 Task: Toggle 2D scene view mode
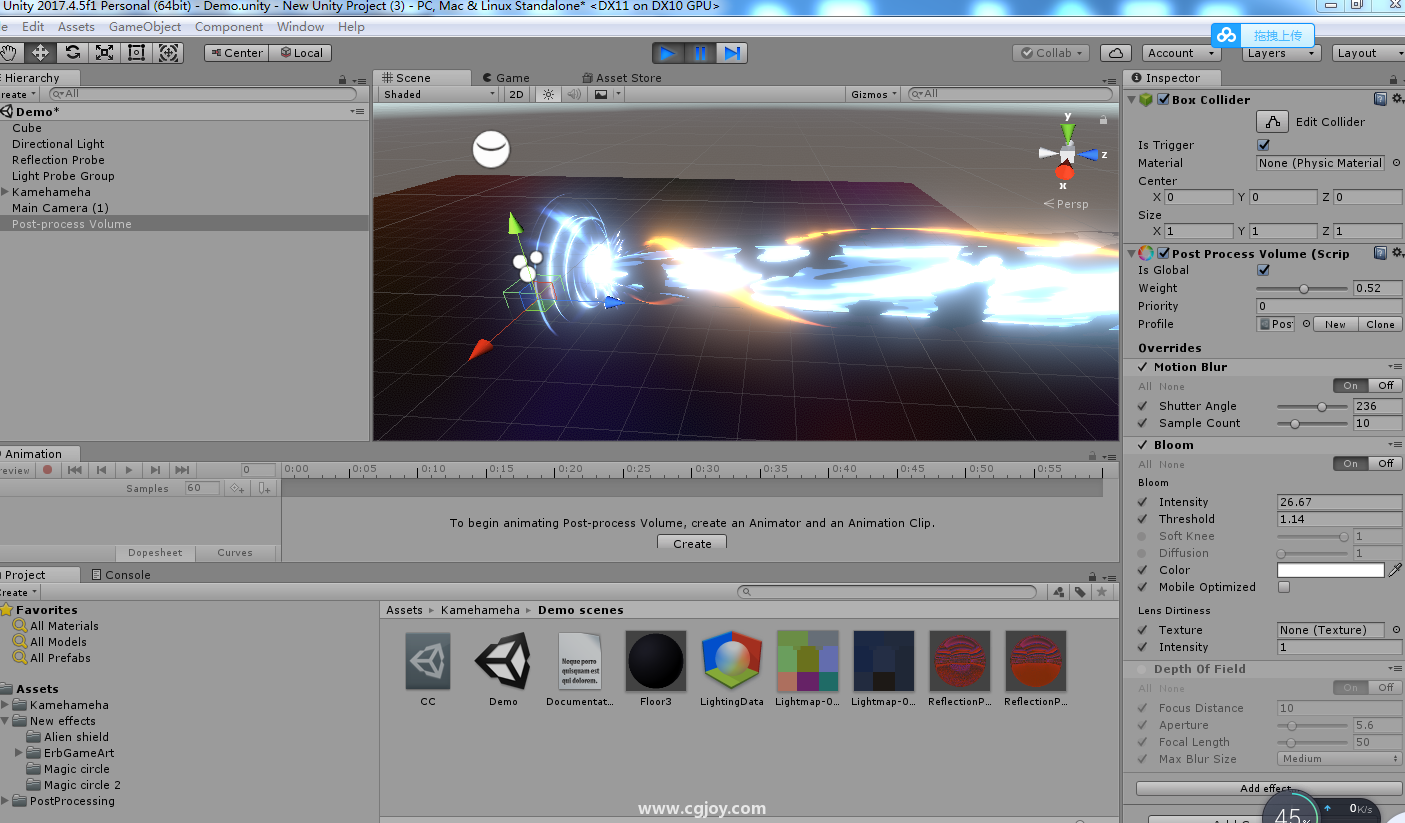pyautogui.click(x=516, y=94)
